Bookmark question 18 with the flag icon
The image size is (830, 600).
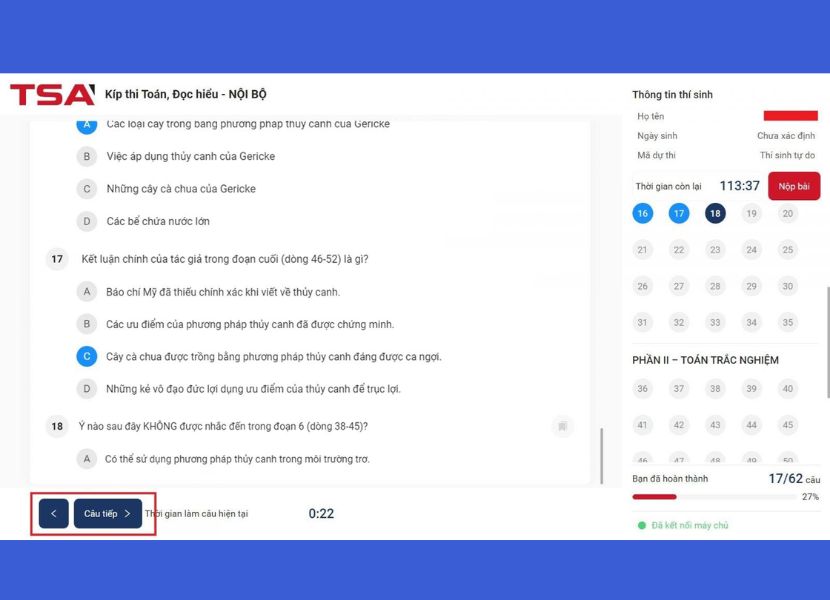pyautogui.click(x=562, y=427)
